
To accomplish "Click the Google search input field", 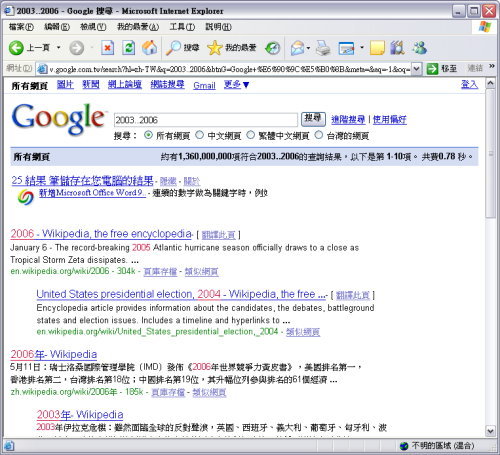I will click(206, 120).
